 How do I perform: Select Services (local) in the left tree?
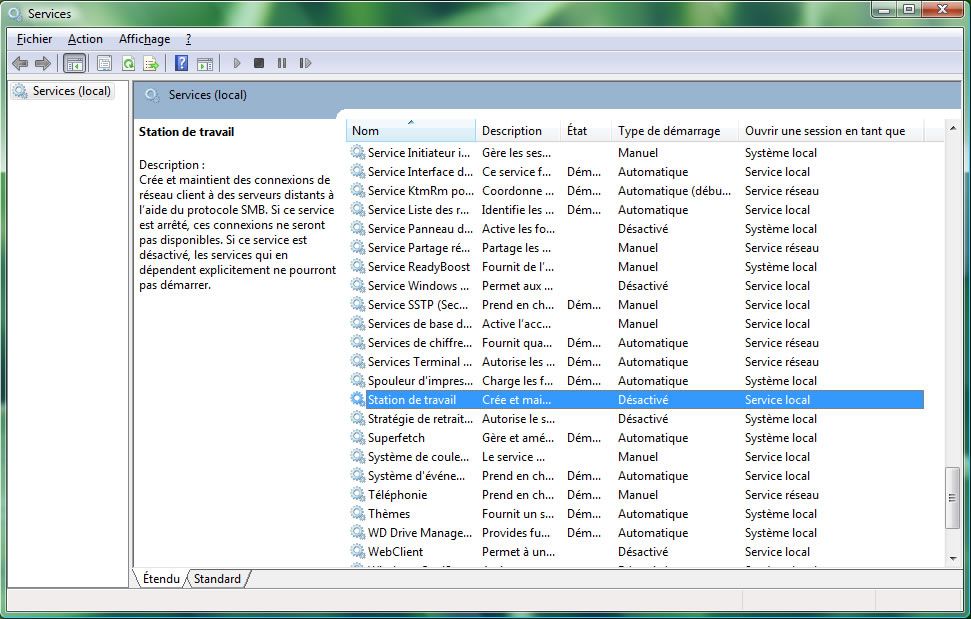(63, 91)
